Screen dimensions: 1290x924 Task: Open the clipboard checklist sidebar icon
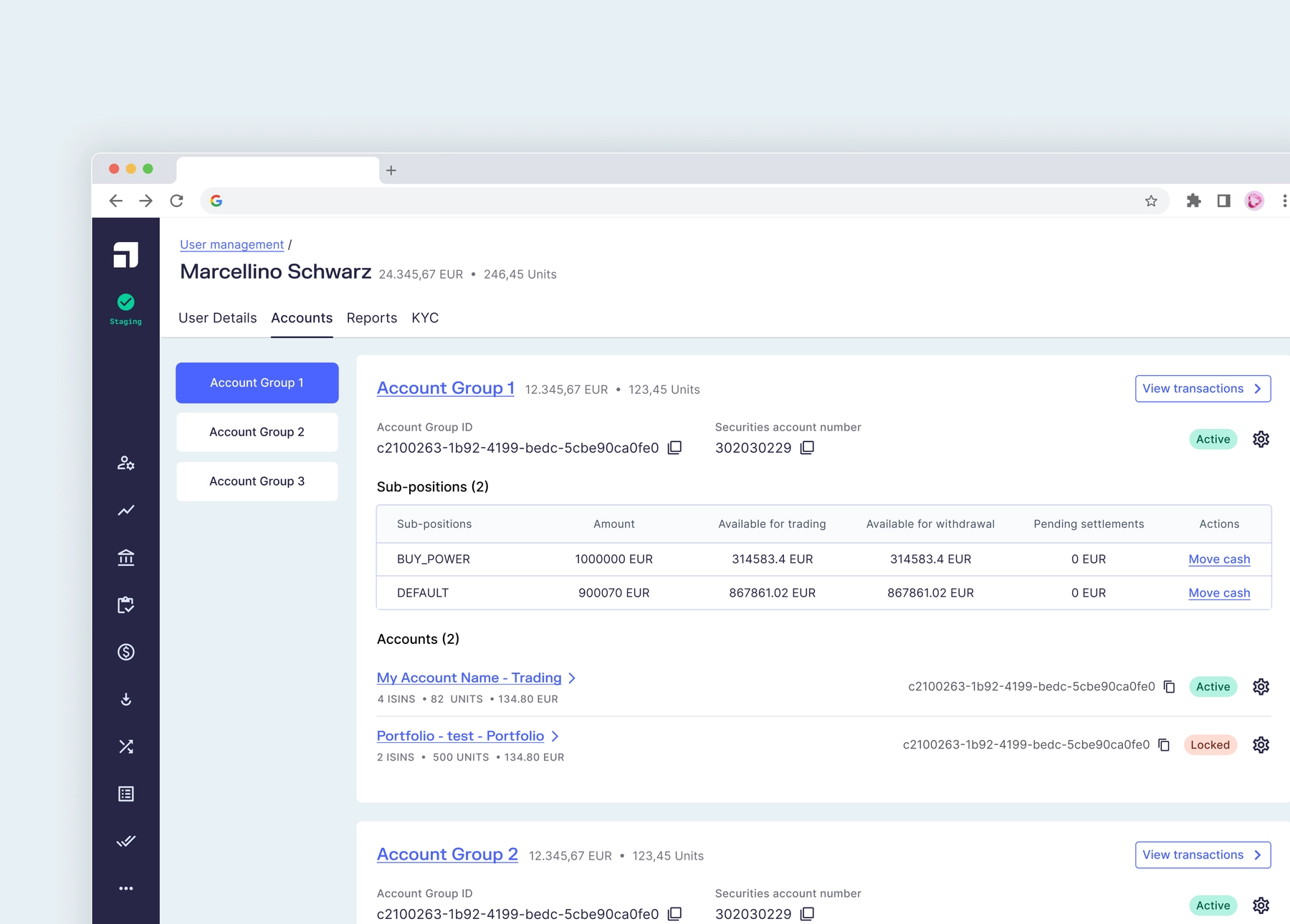126,605
